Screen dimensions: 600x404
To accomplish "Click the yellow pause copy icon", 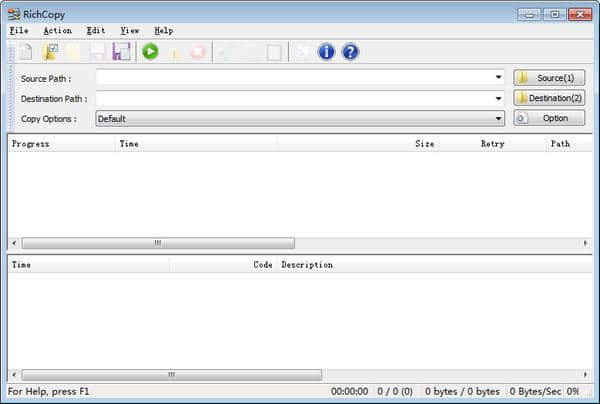I will [174, 52].
